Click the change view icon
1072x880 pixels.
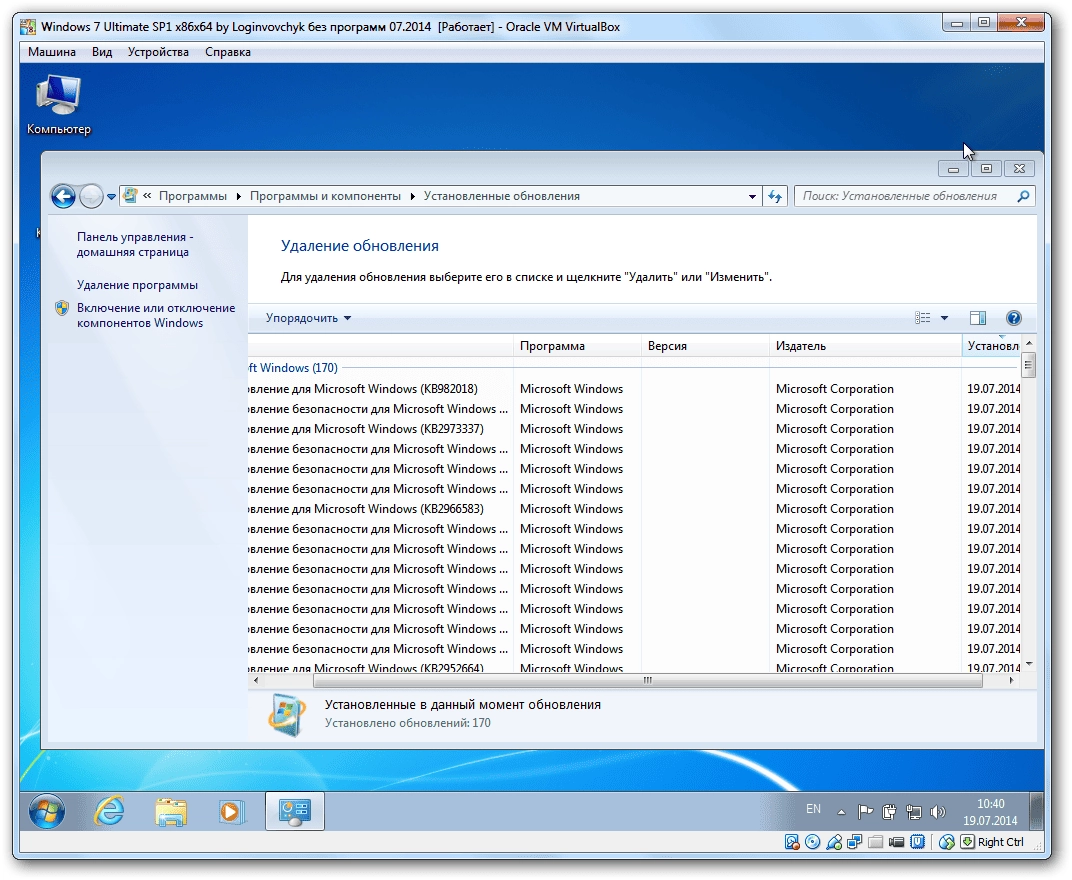coord(923,318)
